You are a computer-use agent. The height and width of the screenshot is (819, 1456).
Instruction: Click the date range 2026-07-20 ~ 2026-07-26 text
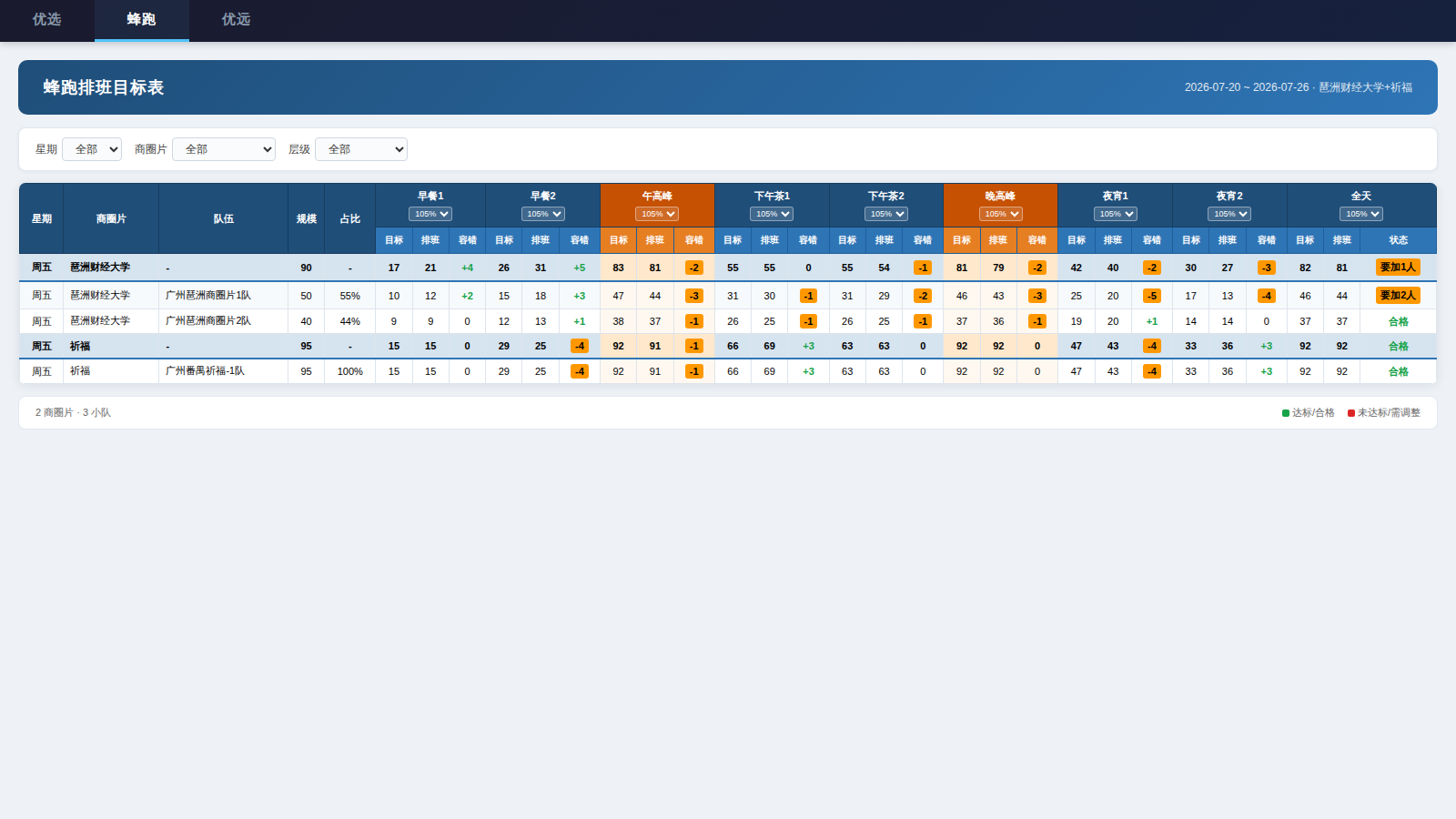pyautogui.click(x=1247, y=87)
